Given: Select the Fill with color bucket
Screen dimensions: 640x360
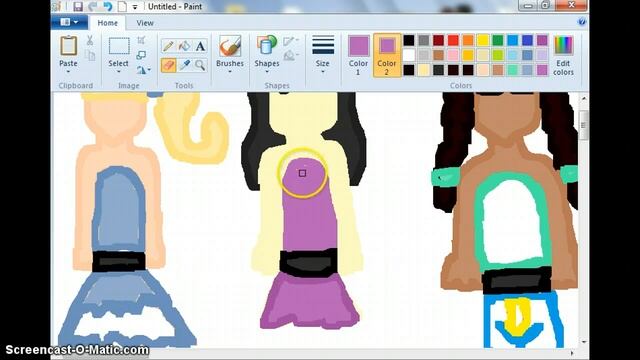Looking at the screenshot, I should [x=184, y=46].
